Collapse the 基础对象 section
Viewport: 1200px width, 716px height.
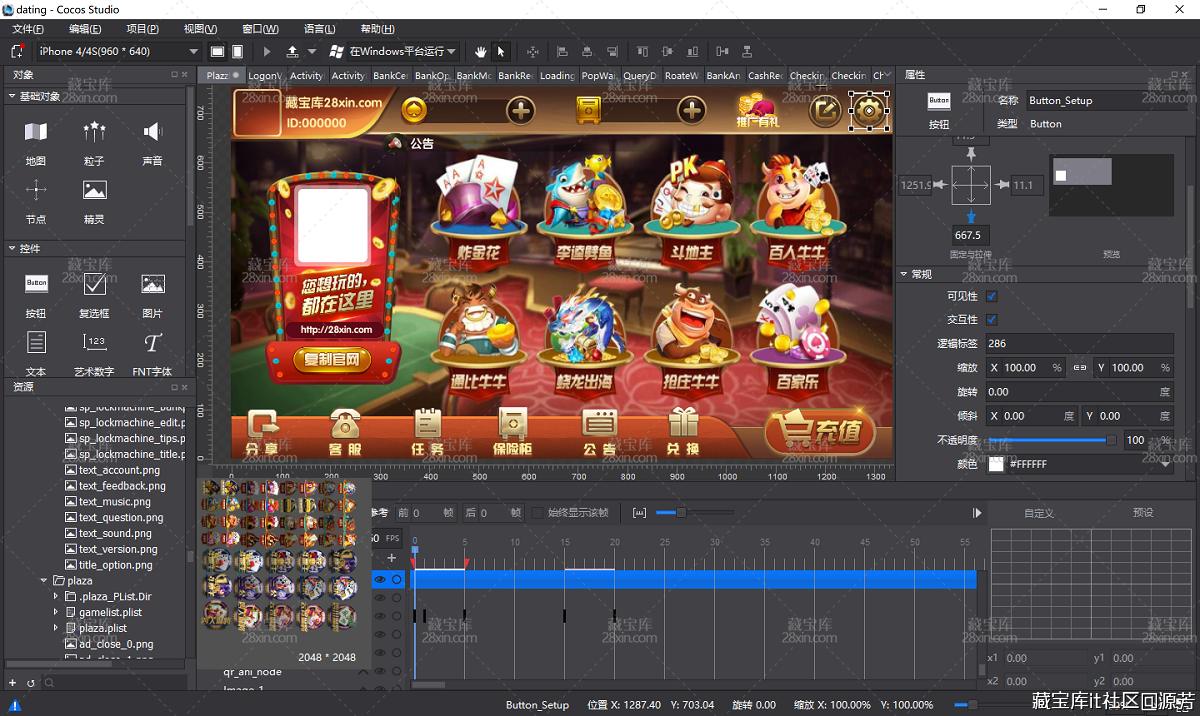pyautogui.click(x=11, y=96)
